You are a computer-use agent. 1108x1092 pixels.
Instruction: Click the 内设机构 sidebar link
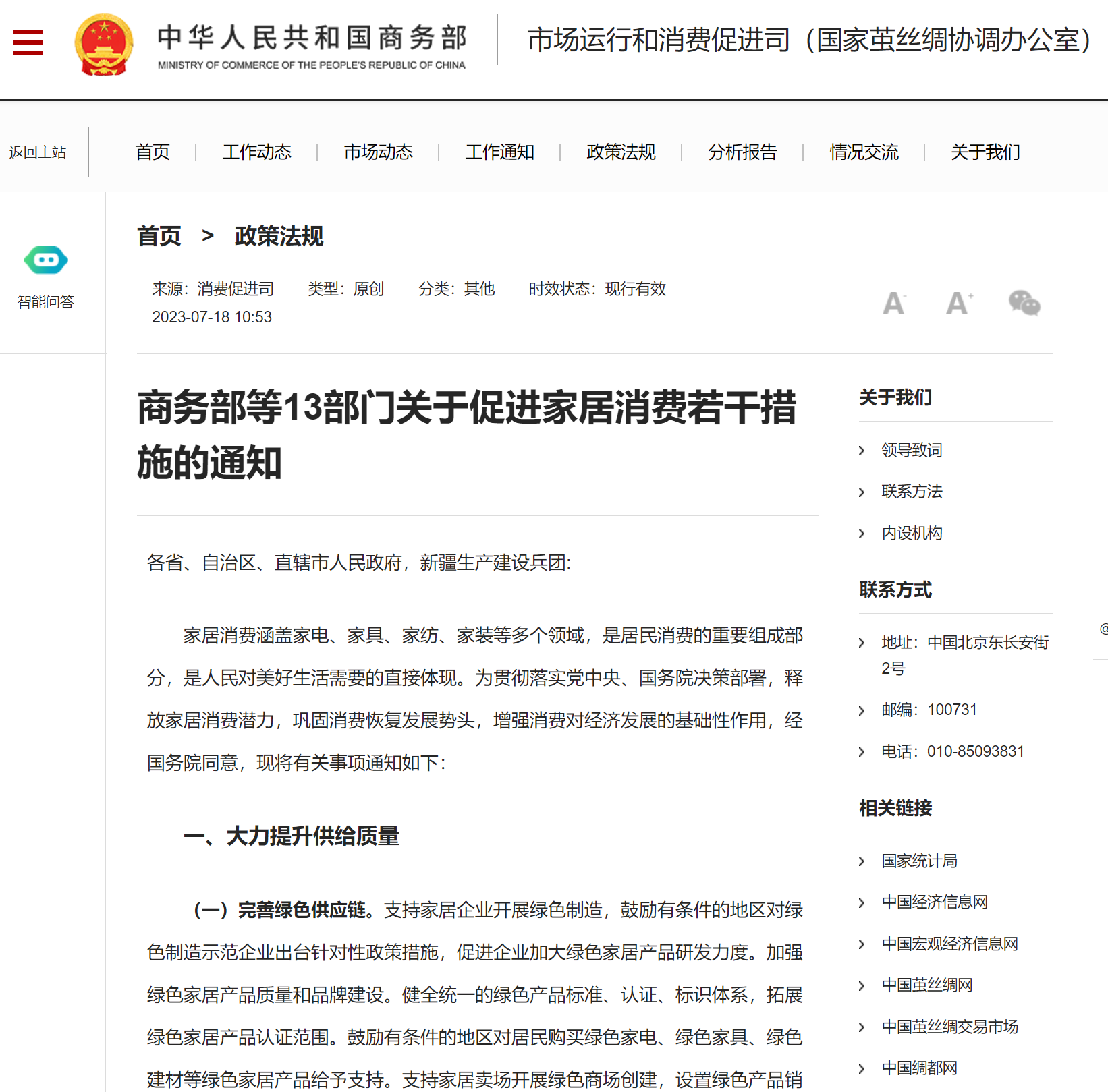click(911, 532)
